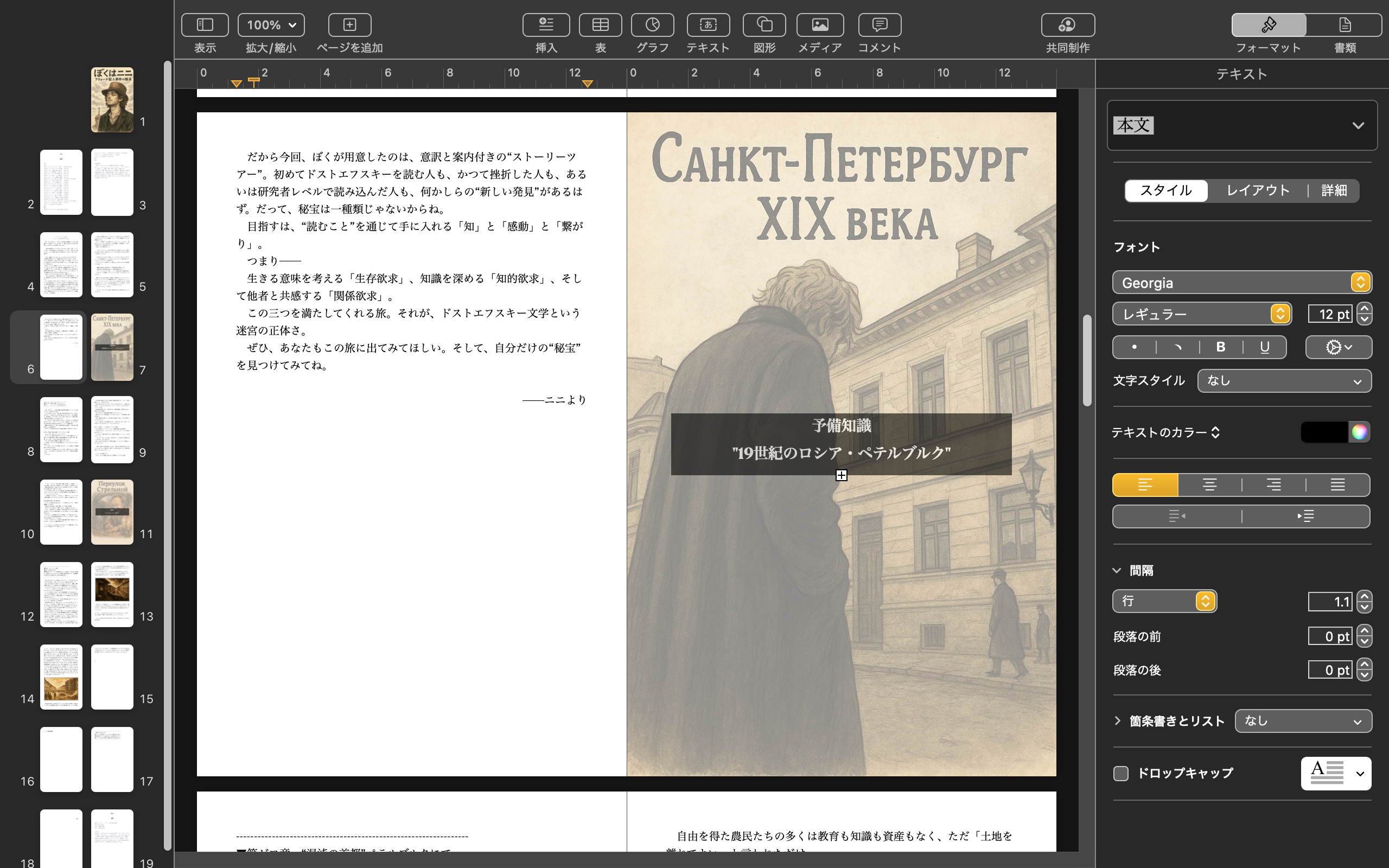The width and height of the screenshot is (1389, 868).
Task: Open the drop cap style dropdown
Action: (x=1336, y=773)
